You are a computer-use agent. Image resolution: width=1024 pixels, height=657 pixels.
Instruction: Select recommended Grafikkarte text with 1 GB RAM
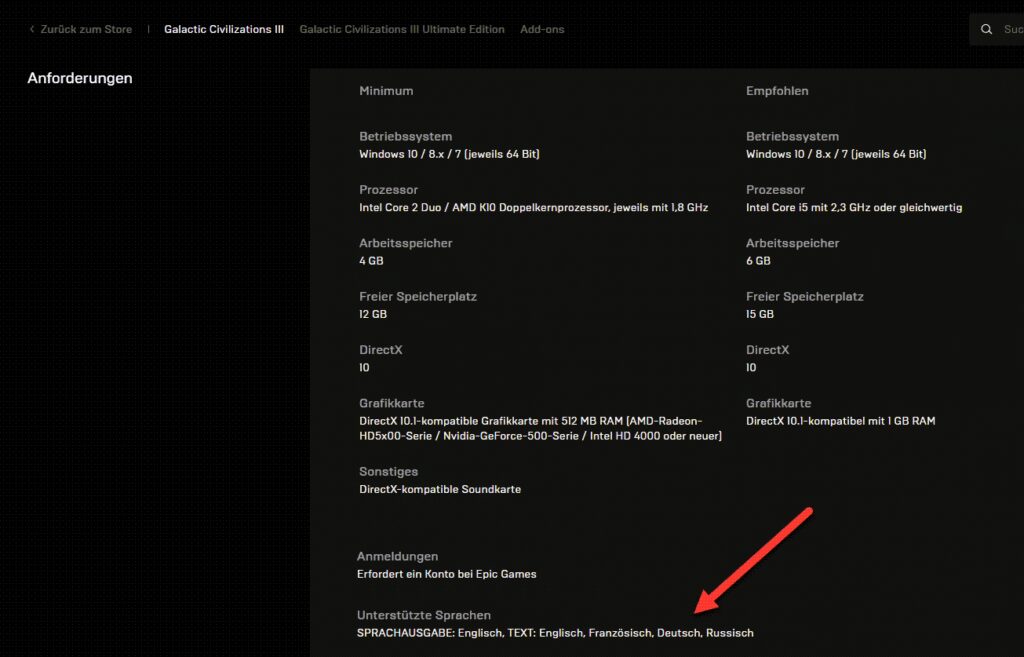[x=840, y=421]
